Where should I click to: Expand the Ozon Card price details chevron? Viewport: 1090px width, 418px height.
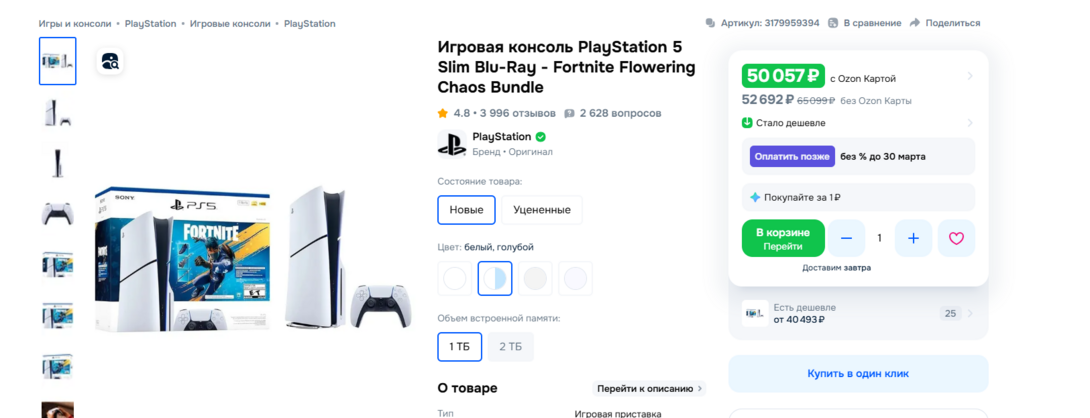(970, 76)
